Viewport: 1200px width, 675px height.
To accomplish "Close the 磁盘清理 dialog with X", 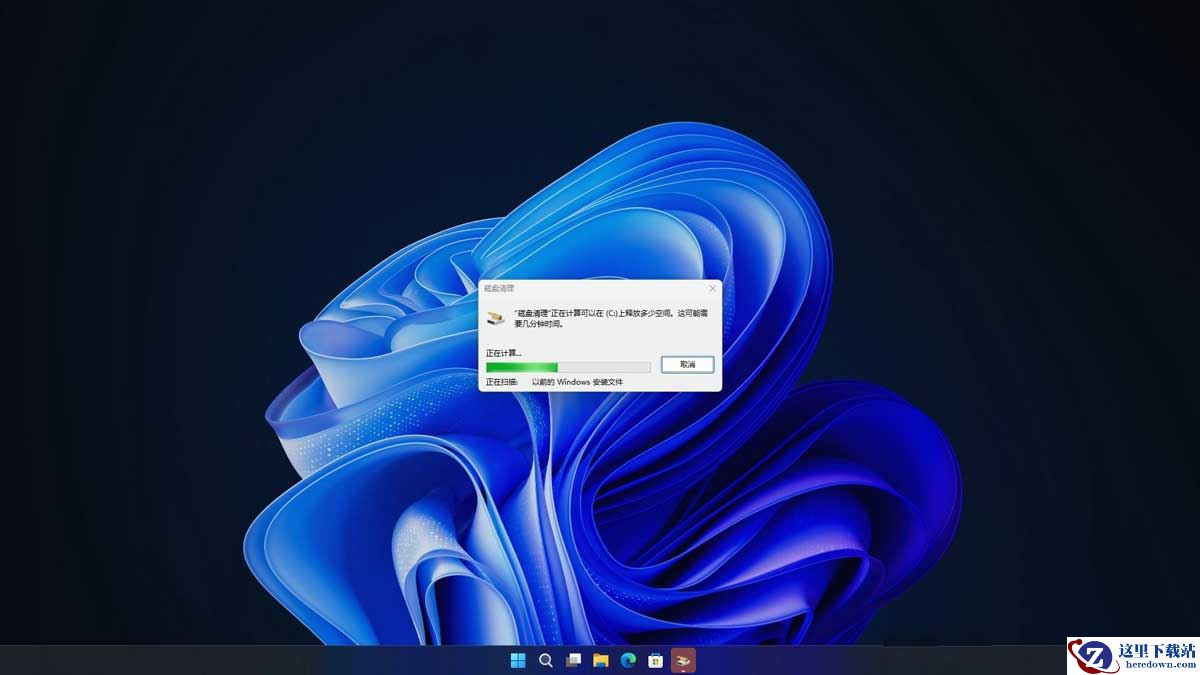I will coord(712,288).
